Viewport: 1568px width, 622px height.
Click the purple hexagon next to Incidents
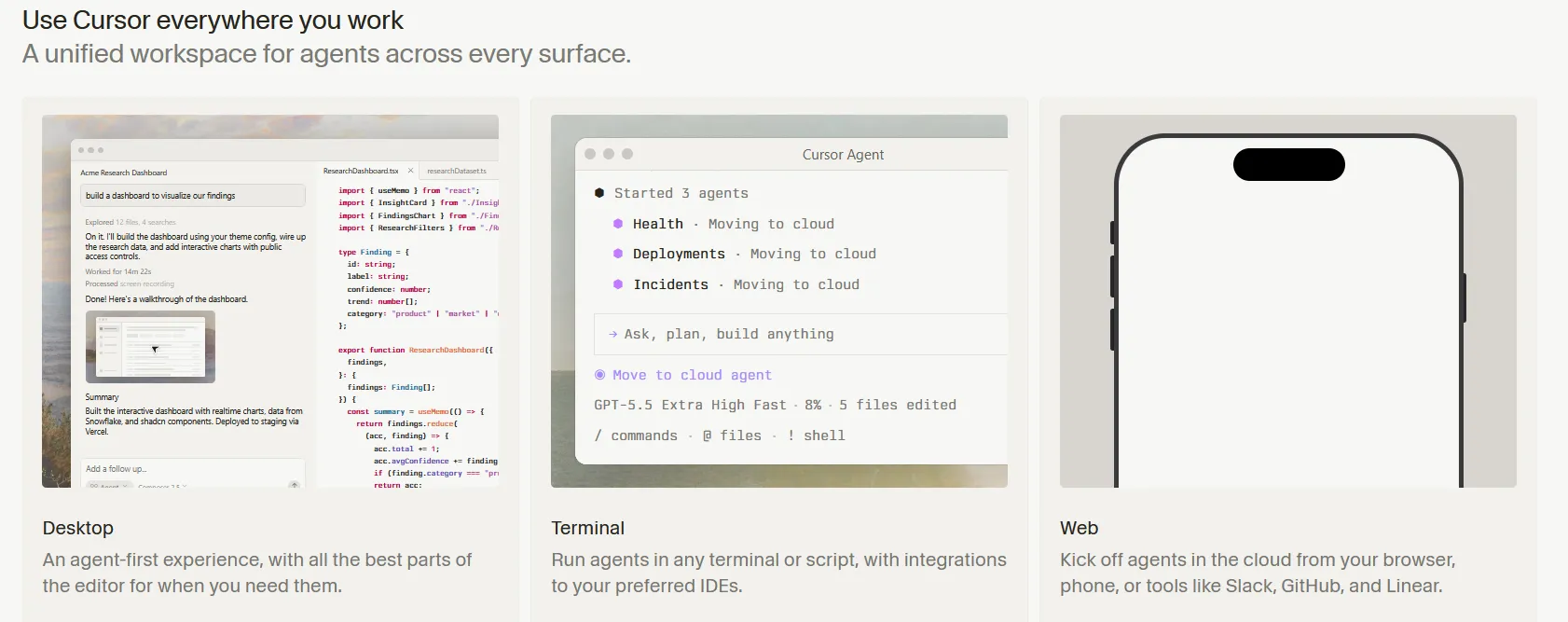pyautogui.click(x=618, y=284)
